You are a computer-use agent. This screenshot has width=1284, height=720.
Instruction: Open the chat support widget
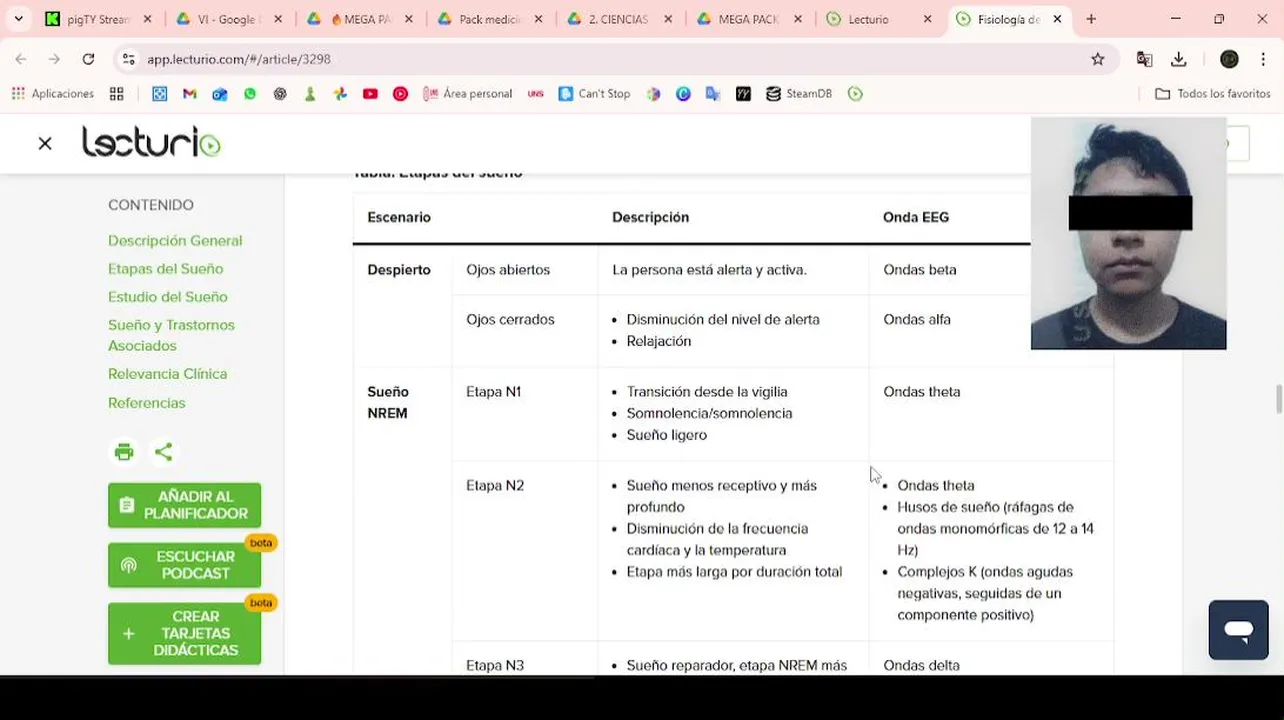coord(1238,630)
